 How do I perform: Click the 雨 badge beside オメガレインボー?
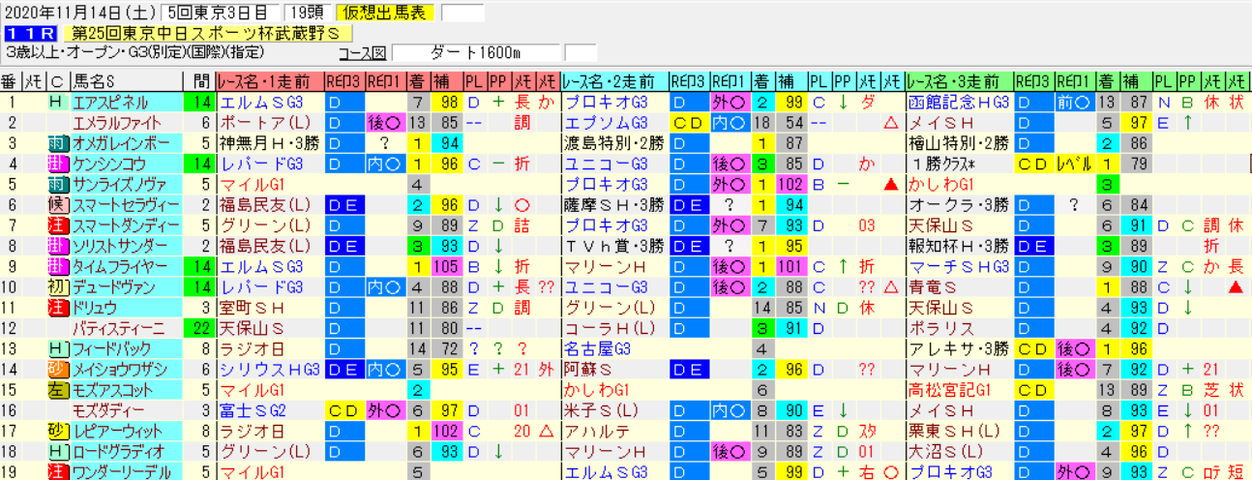click(x=57, y=142)
